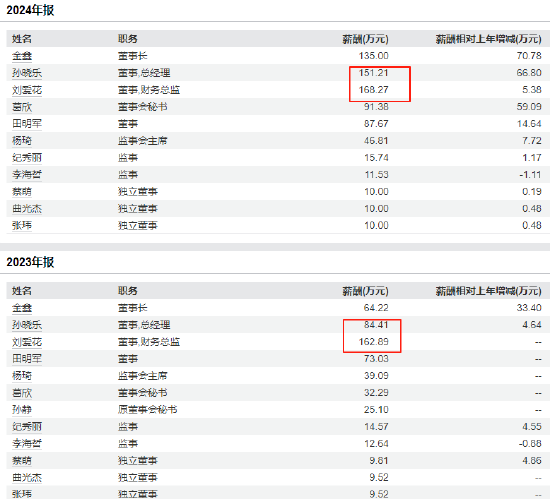Select the salary value 46.81
This screenshot has width=550, height=499.
point(376,141)
